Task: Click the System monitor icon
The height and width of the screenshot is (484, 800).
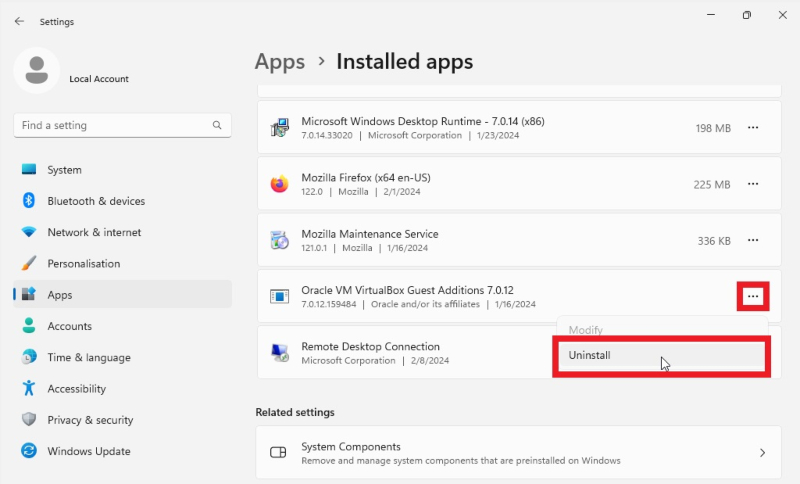Action: [29, 169]
